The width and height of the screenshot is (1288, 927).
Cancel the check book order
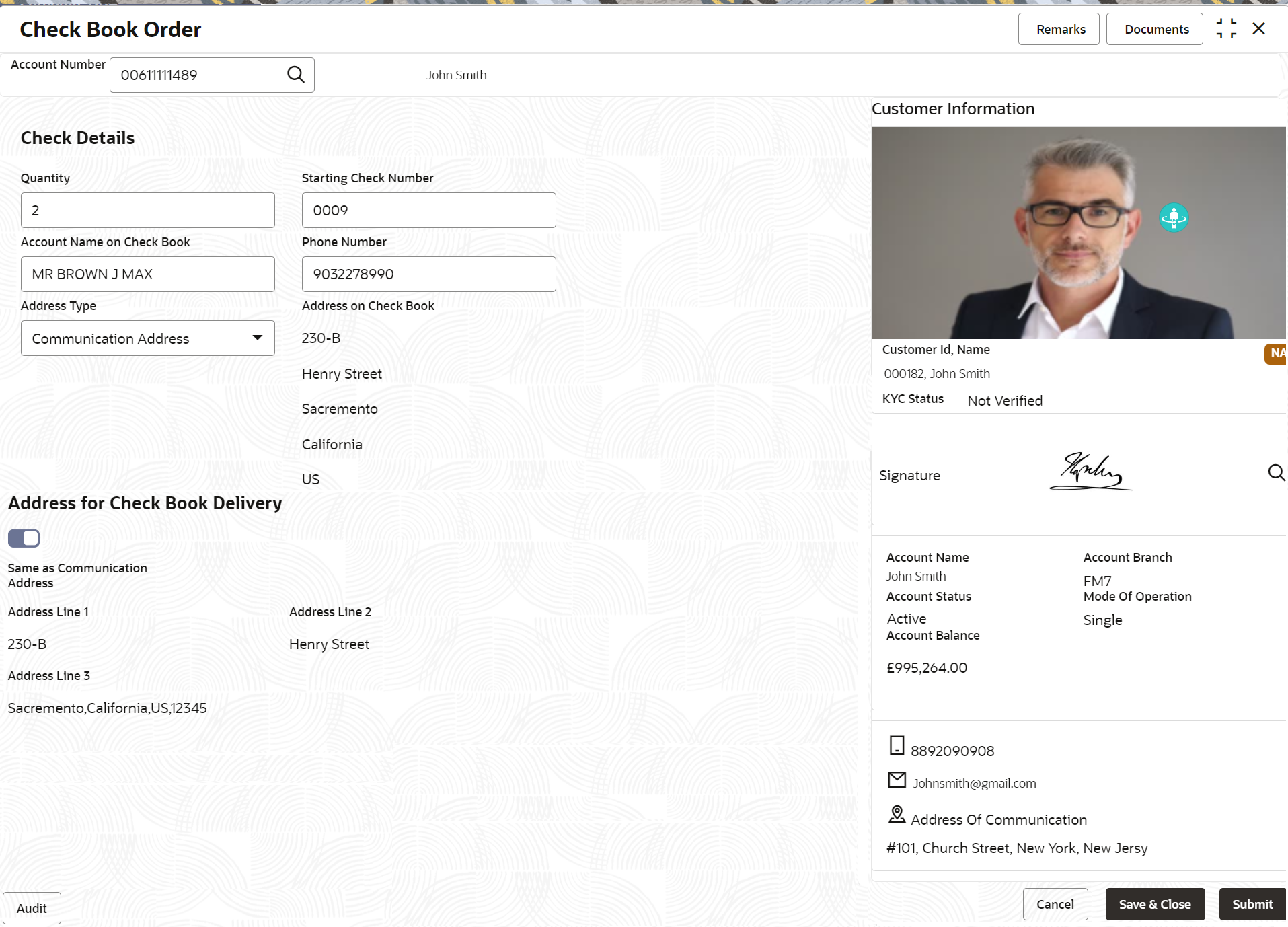click(x=1055, y=904)
